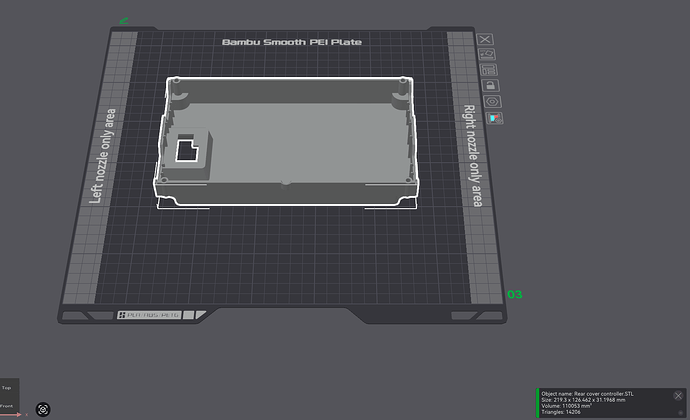Open plate settings hexagon icon

tap(492, 102)
